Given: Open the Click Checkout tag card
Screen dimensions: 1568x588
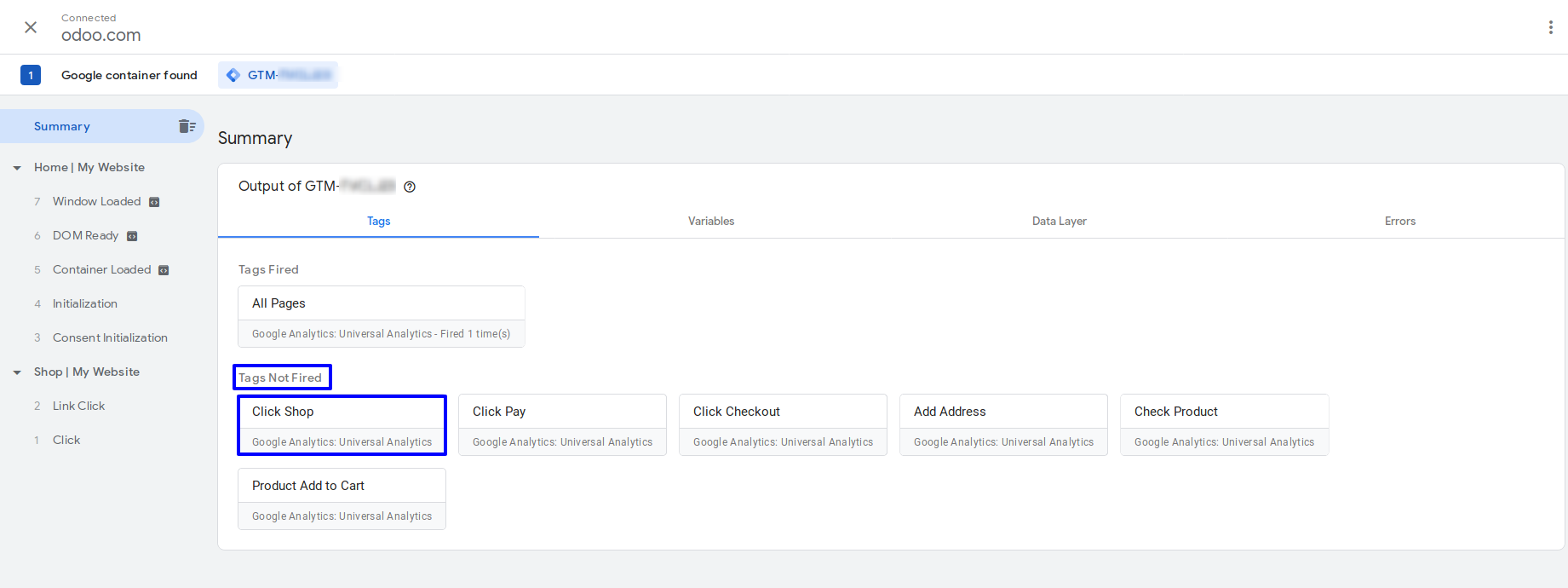Looking at the screenshot, I should tap(783, 424).
